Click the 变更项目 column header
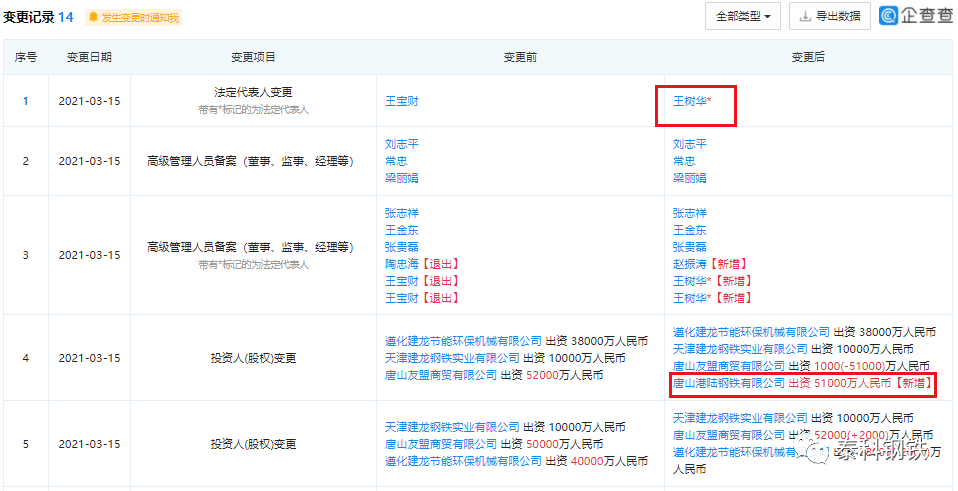Viewport: 958px width, 491px height. [253, 57]
